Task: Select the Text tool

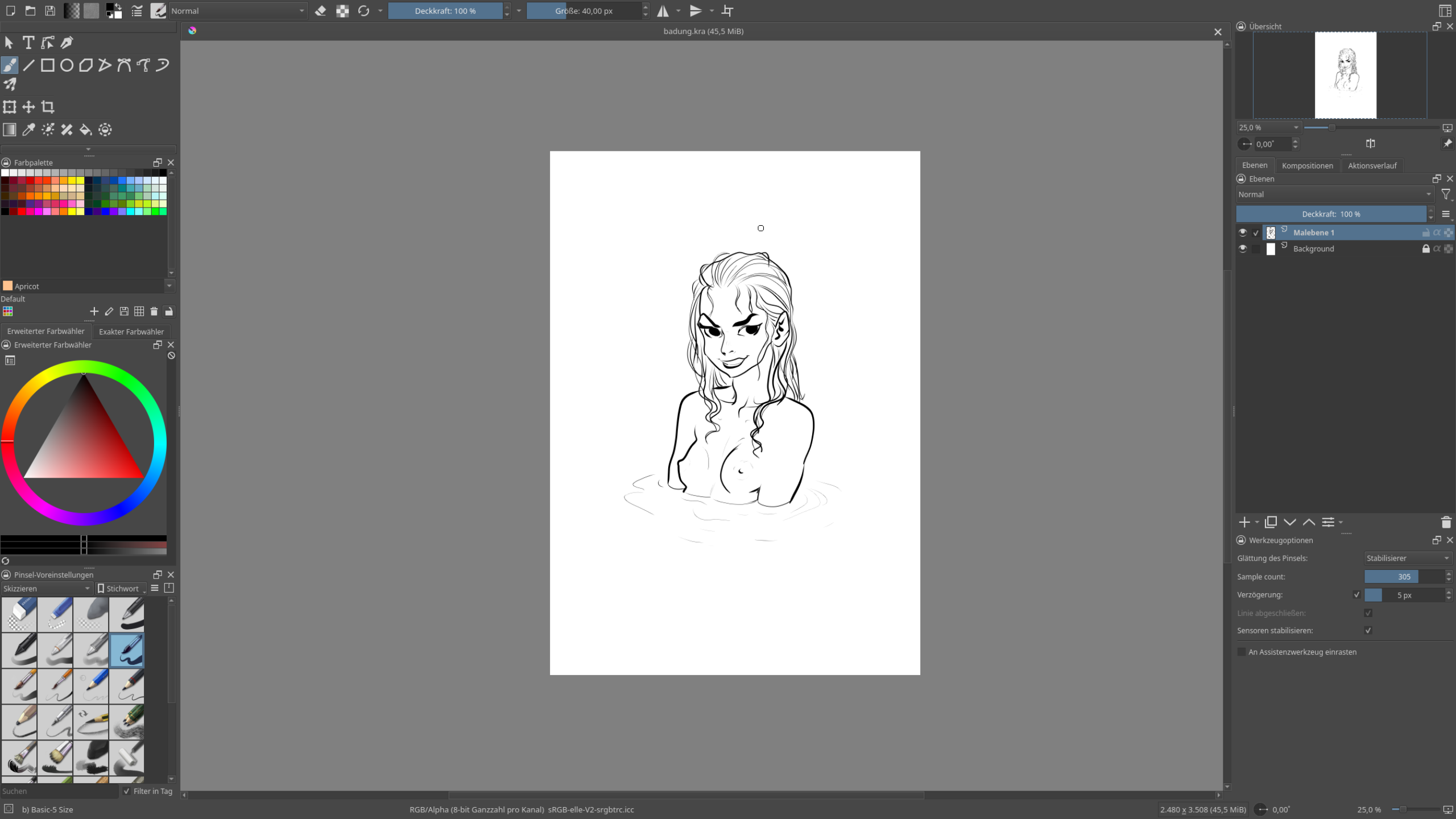Action: tap(28, 43)
